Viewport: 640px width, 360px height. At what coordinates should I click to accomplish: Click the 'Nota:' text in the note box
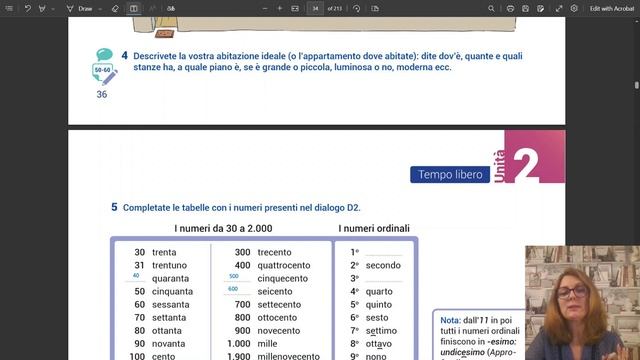[451, 320]
